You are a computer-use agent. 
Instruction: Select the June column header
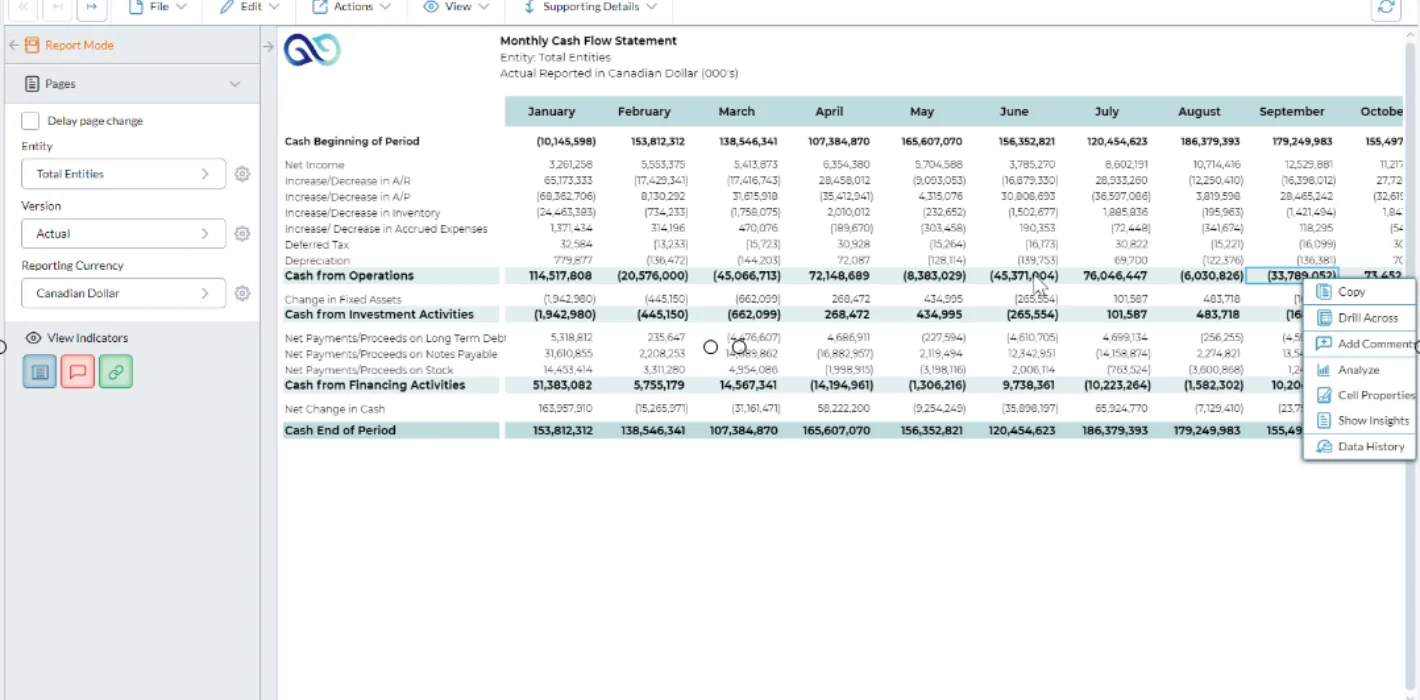(1014, 112)
